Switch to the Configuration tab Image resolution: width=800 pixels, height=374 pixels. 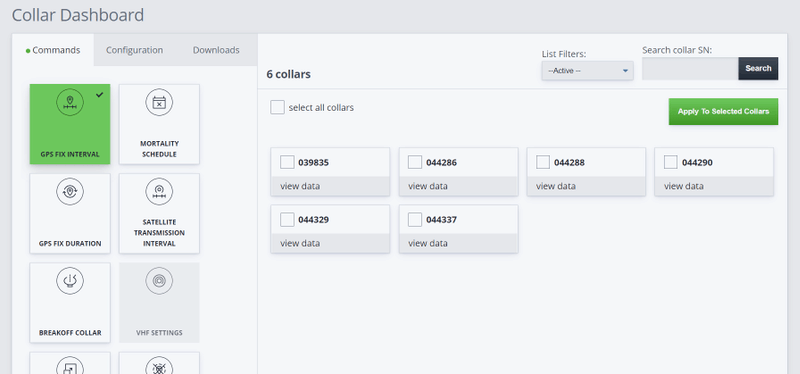click(x=134, y=50)
